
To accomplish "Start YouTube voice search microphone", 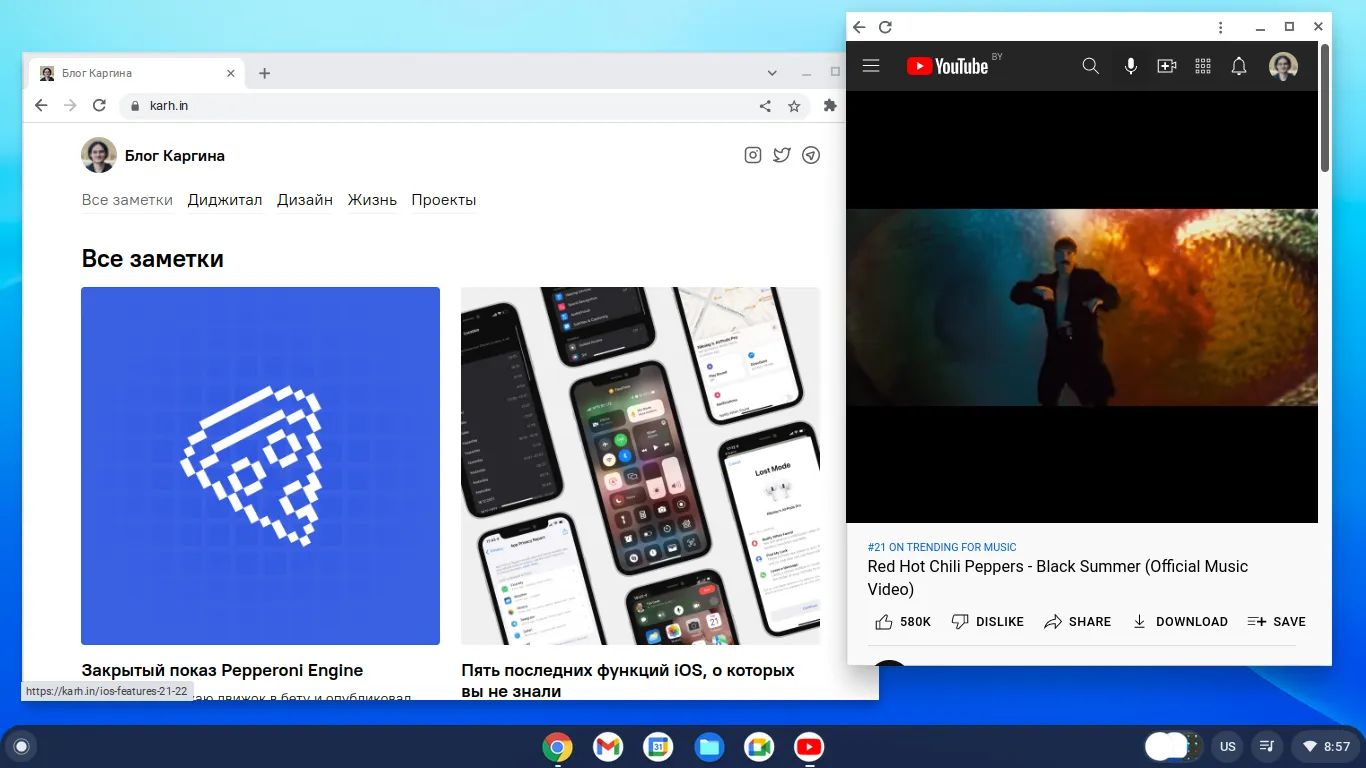I will (1131, 66).
